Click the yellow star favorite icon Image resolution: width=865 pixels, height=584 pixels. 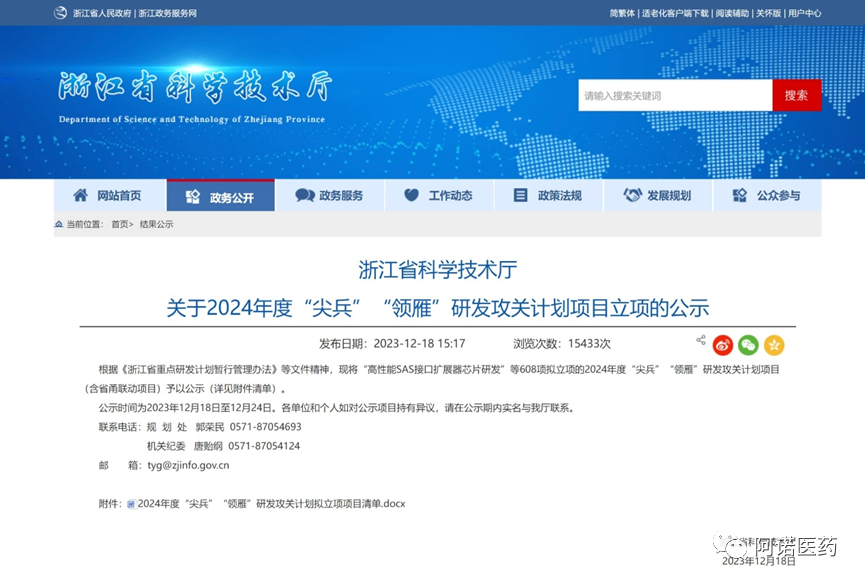[x=774, y=345]
